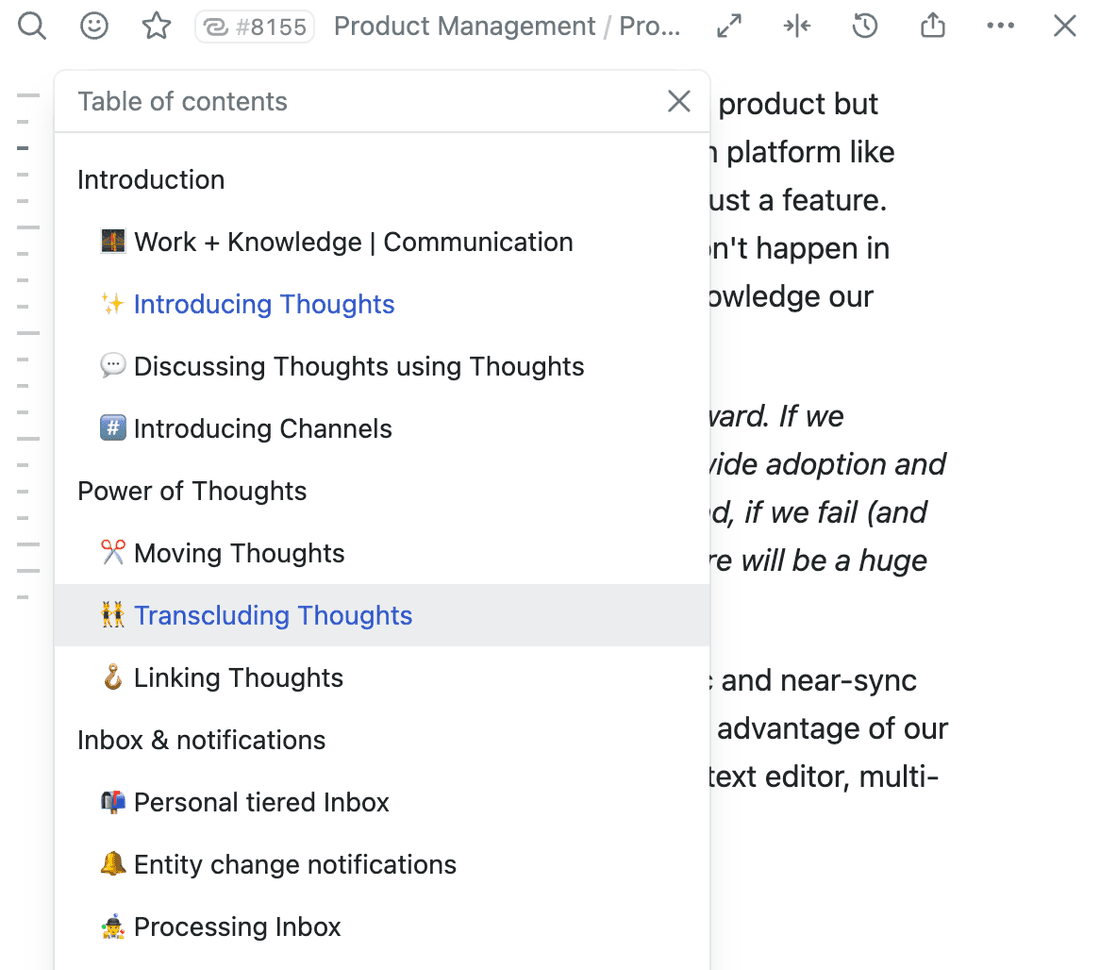This screenshot has width=1100, height=970.
Task: Click the emoji reaction icon in the toolbar
Action: 94,26
